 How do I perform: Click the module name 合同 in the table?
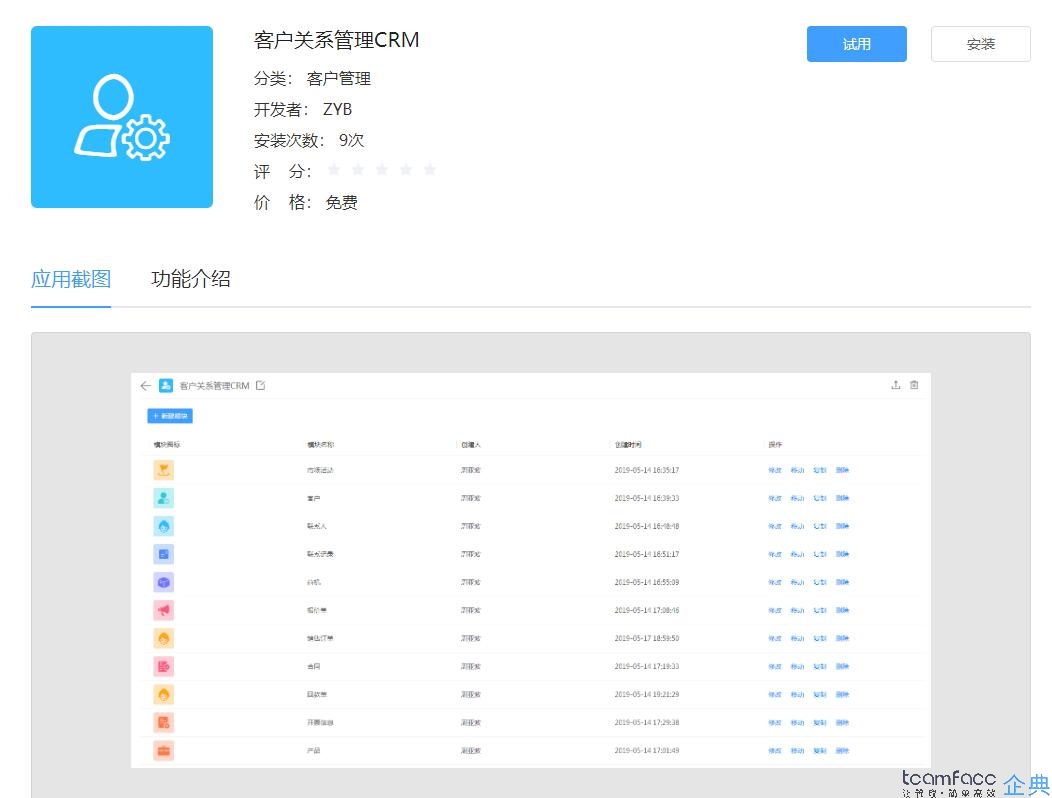[313, 666]
